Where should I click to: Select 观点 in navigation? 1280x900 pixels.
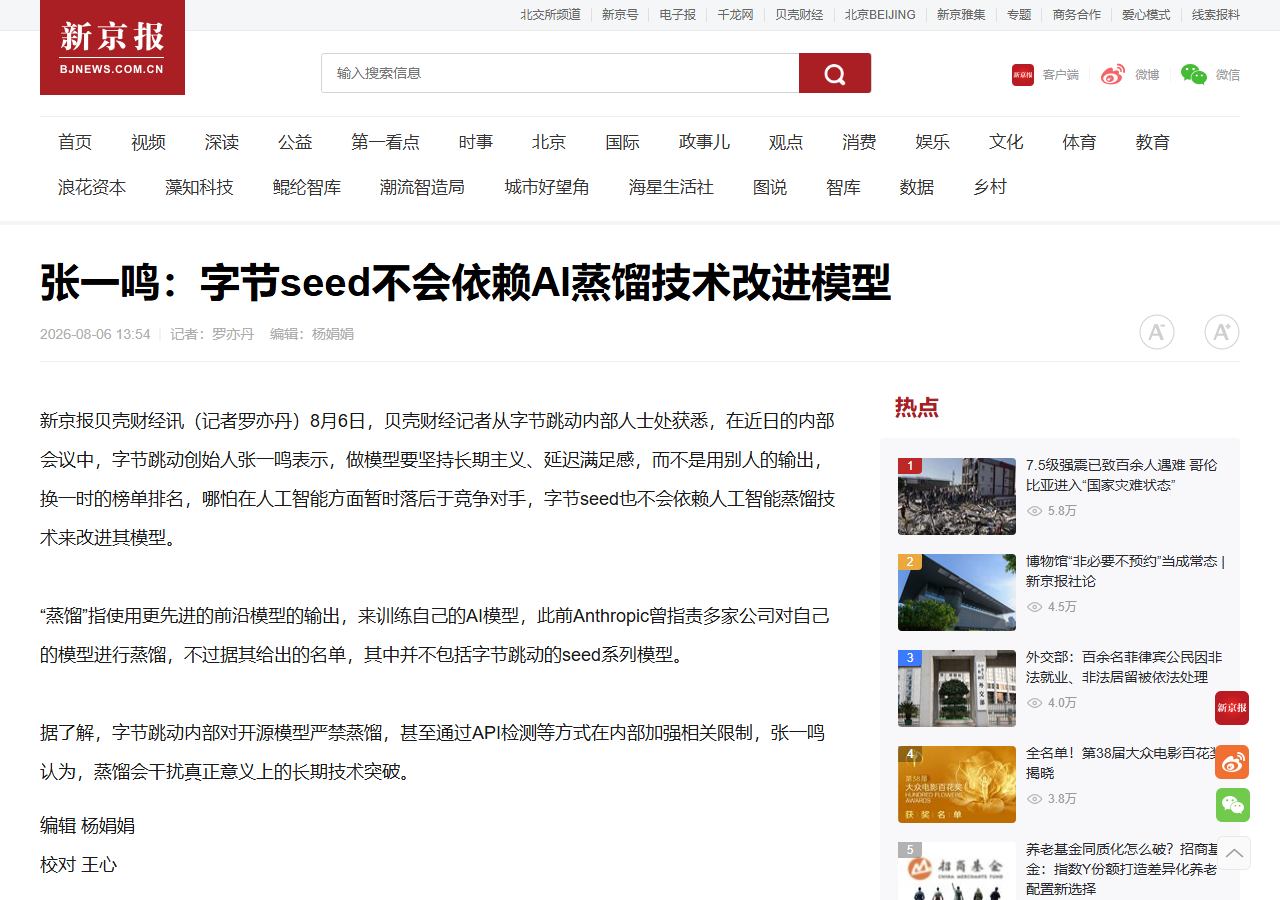pyautogui.click(x=786, y=142)
